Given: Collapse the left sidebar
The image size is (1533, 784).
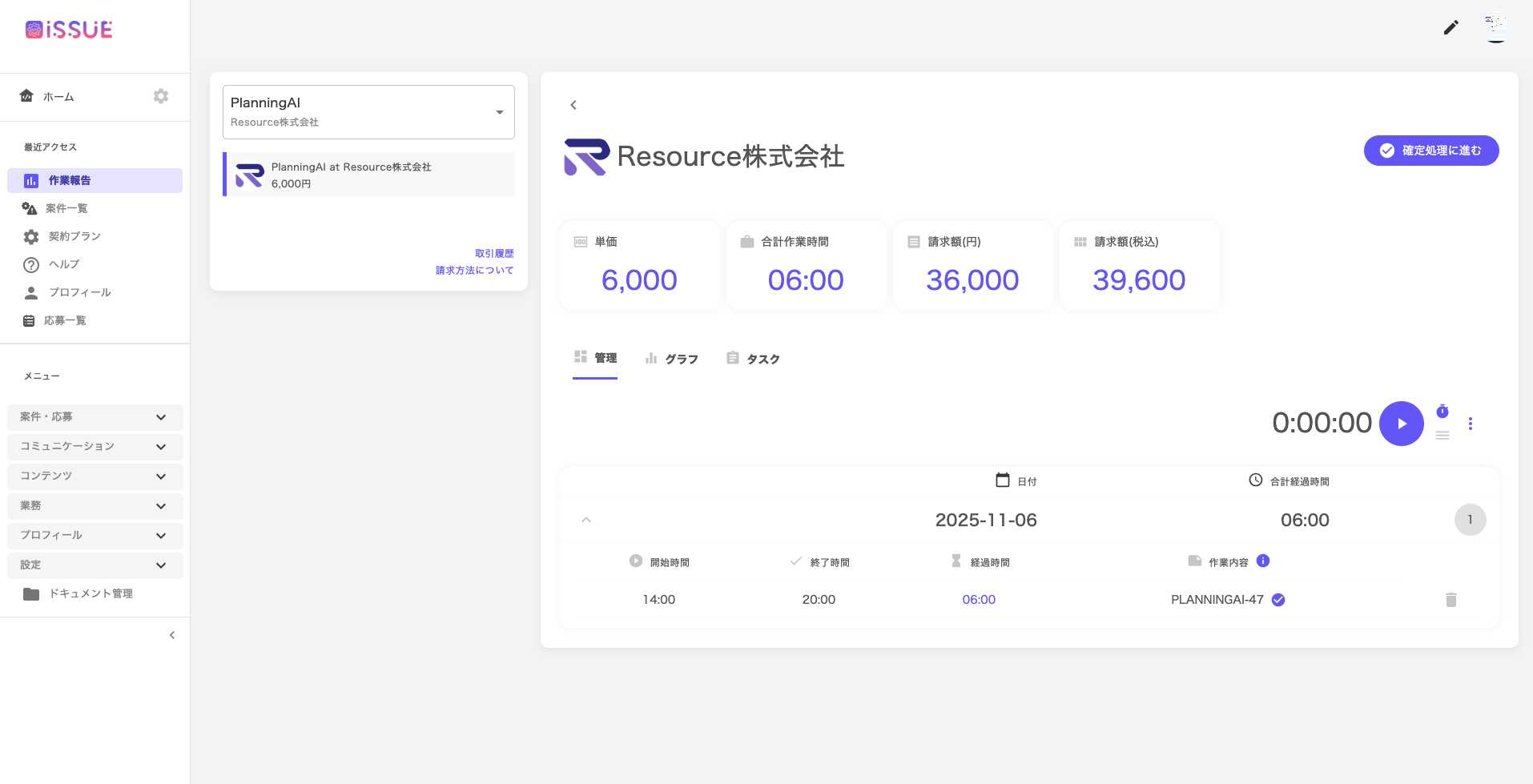Looking at the screenshot, I should pyautogui.click(x=172, y=635).
